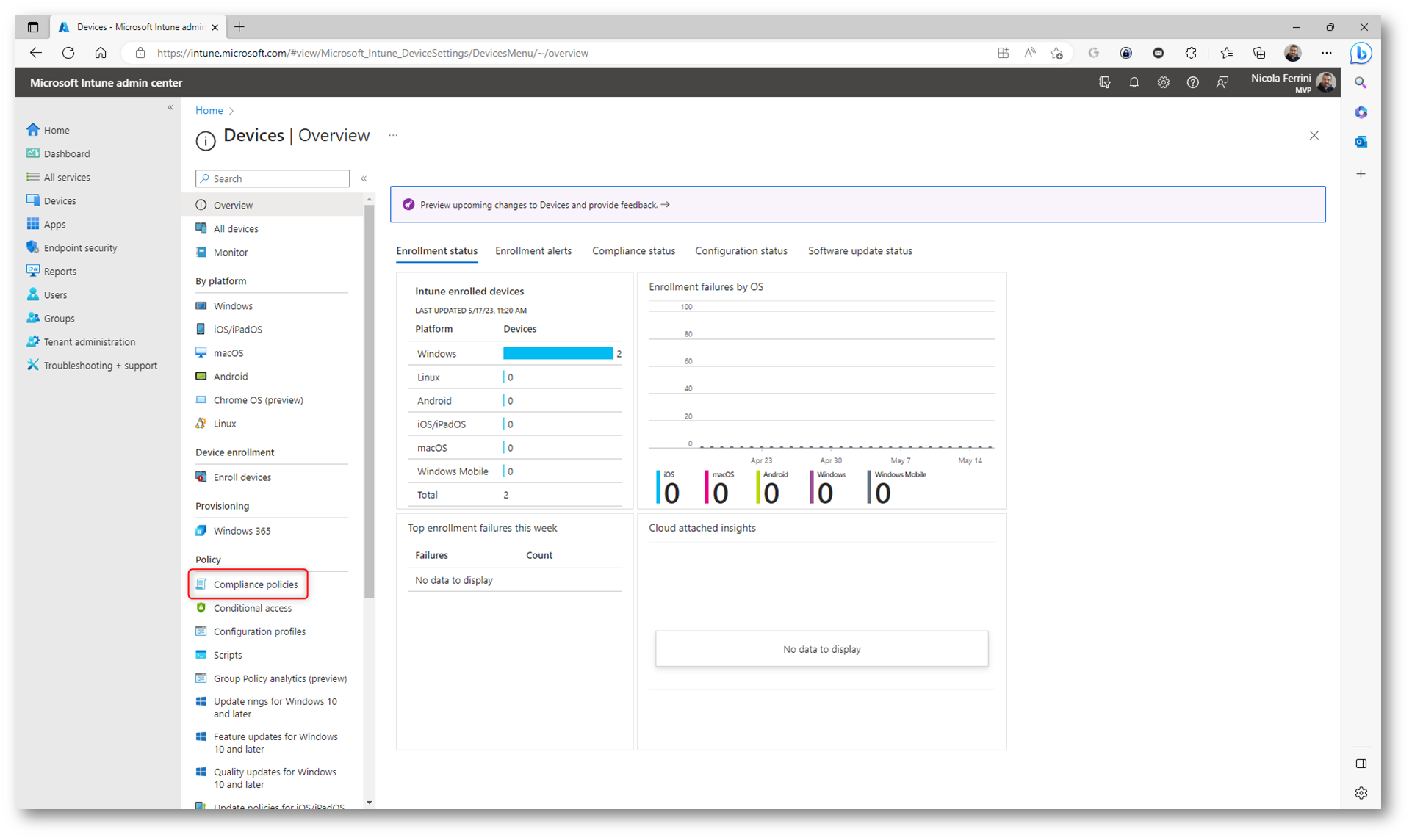The height and width of the screenshot is (840, 1412).
Task: Open Troubleshooting + support in left menu
Action: tap(100, 366)
